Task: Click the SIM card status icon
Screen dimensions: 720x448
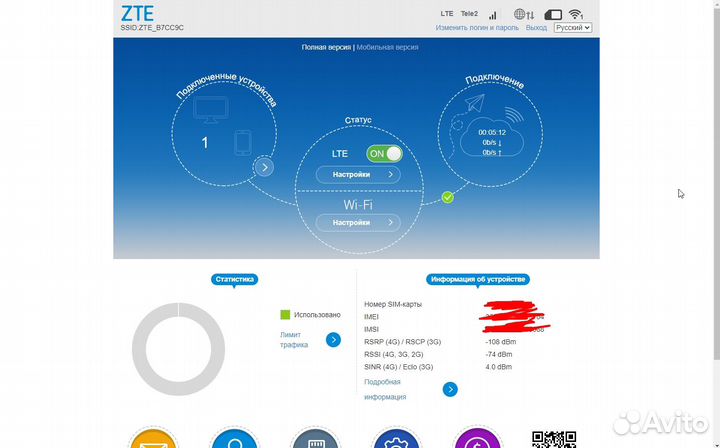Action: point(553,15)
